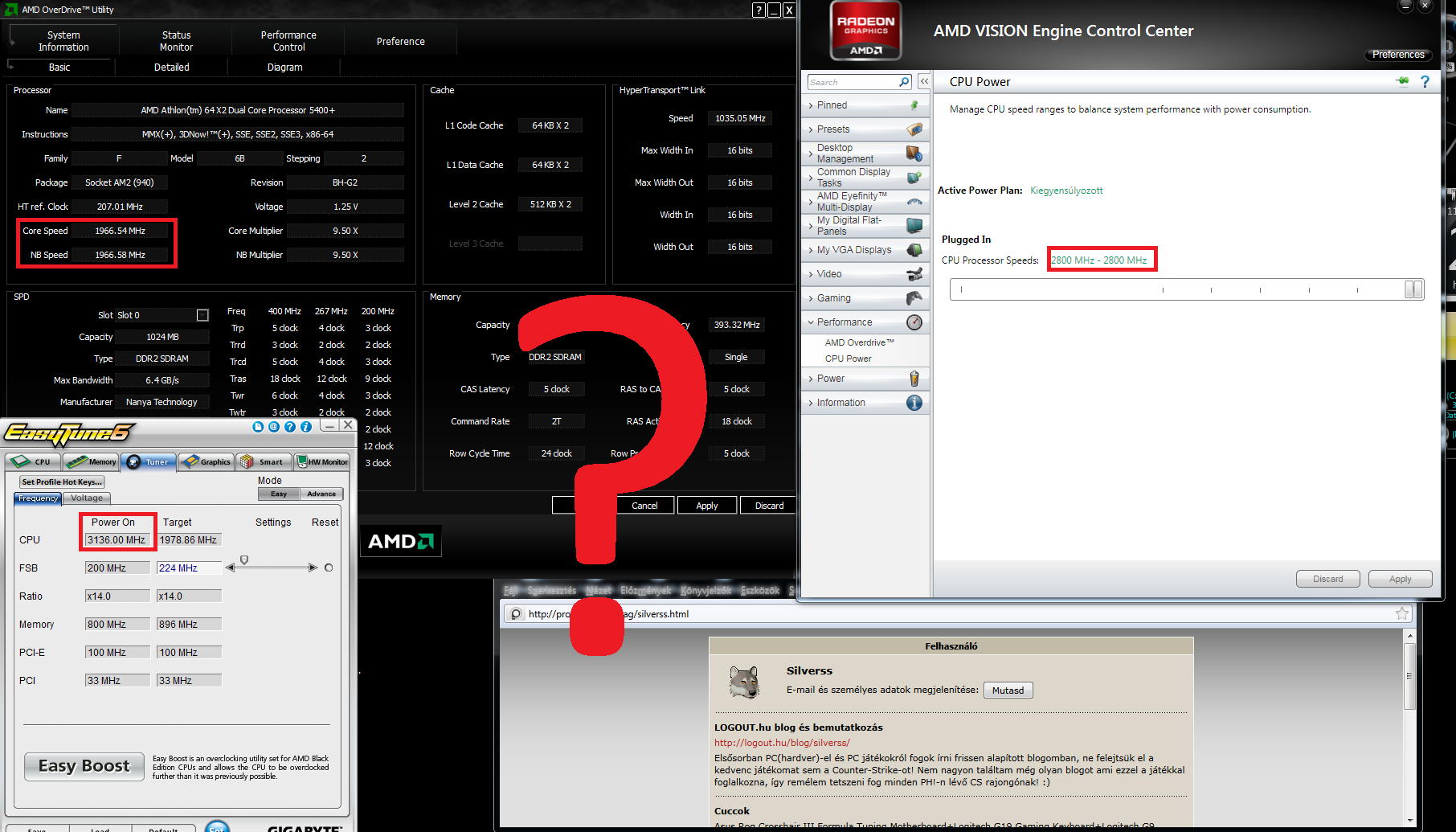Select the Advance mode toggle in EasyTune6
Viewport: 1456px width, 832px height.
pos(321,494)
